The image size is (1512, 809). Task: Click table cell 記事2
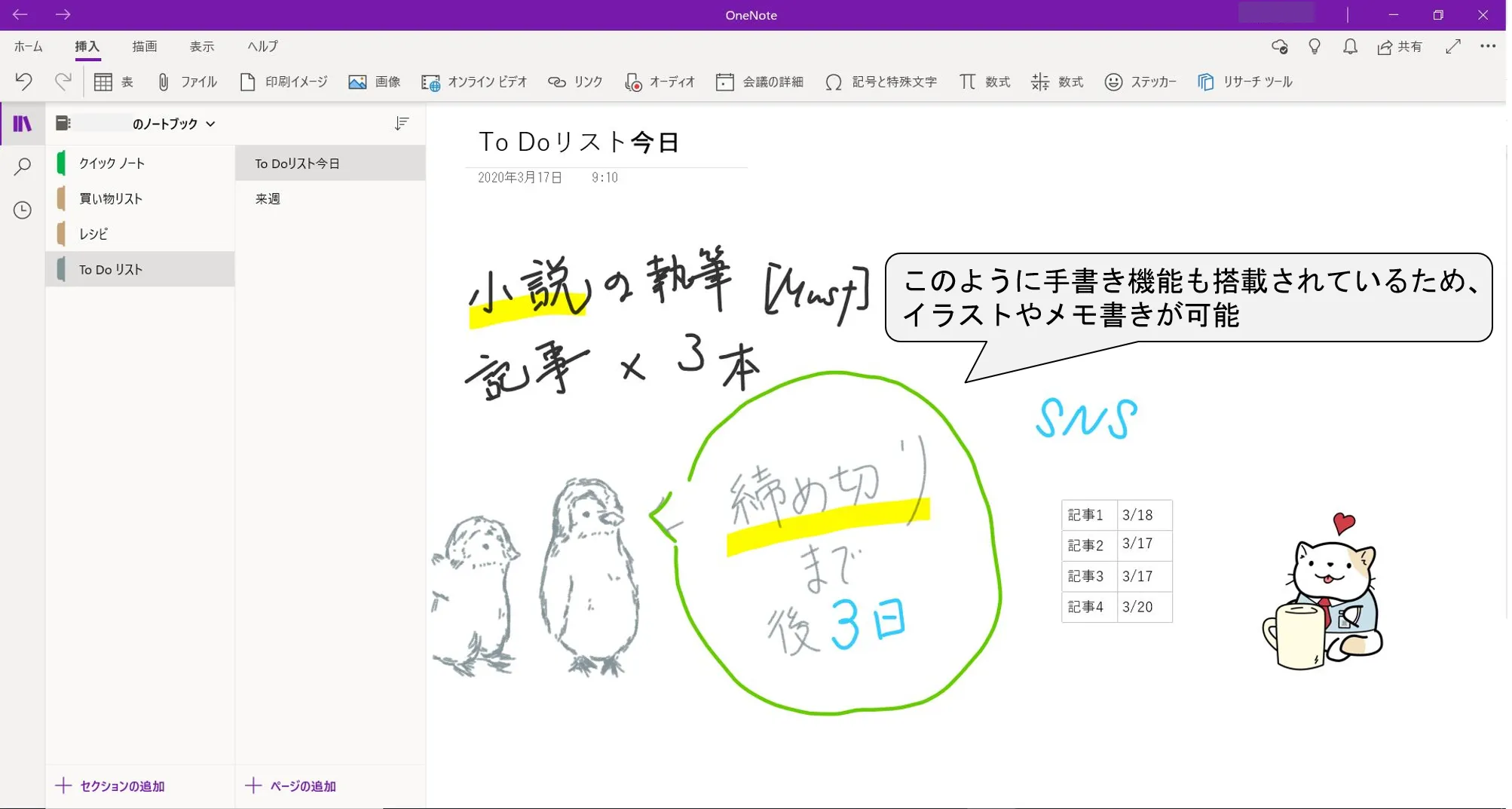tap(1088, 545)
